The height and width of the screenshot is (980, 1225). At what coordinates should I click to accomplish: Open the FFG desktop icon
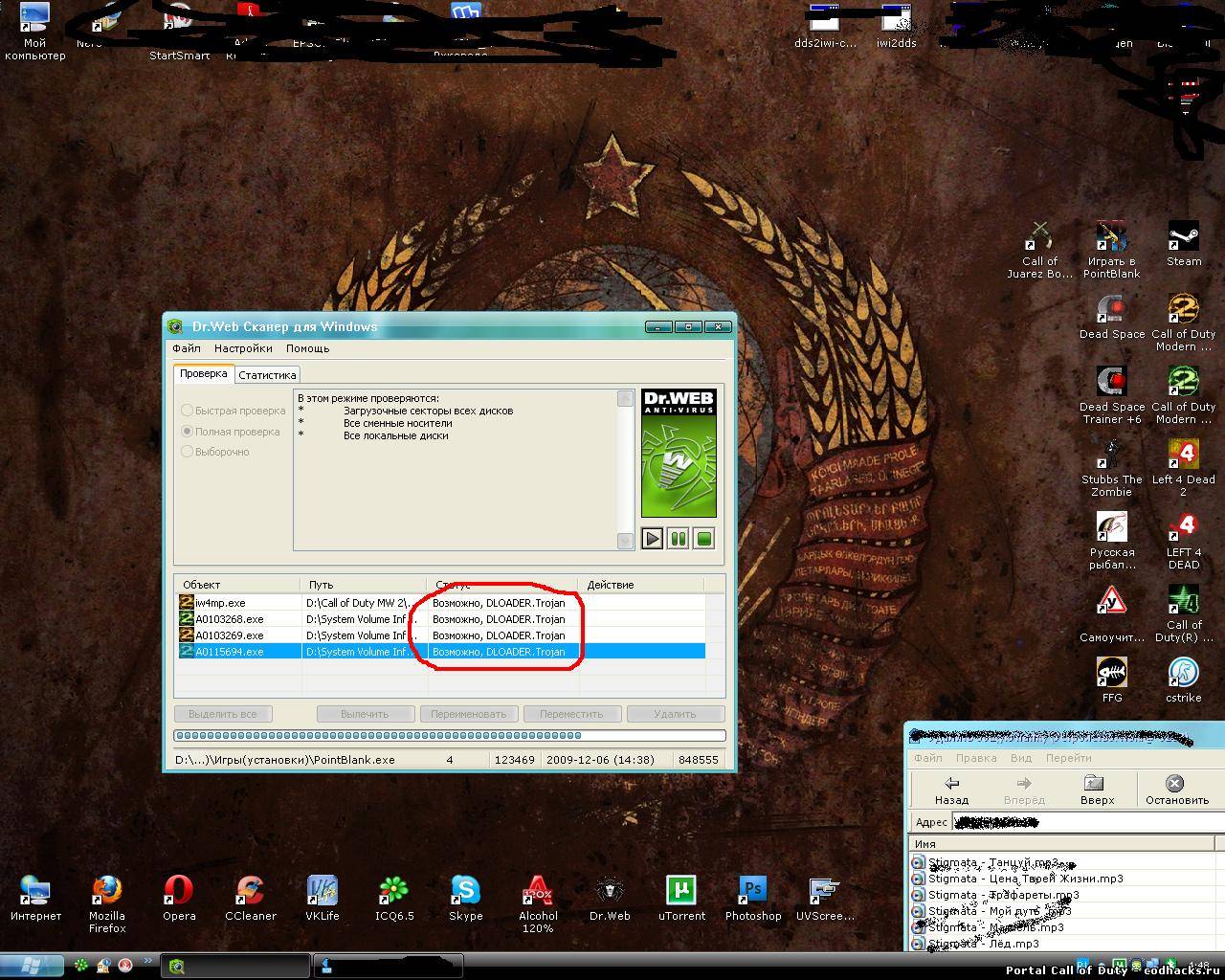click(1112, 679)
